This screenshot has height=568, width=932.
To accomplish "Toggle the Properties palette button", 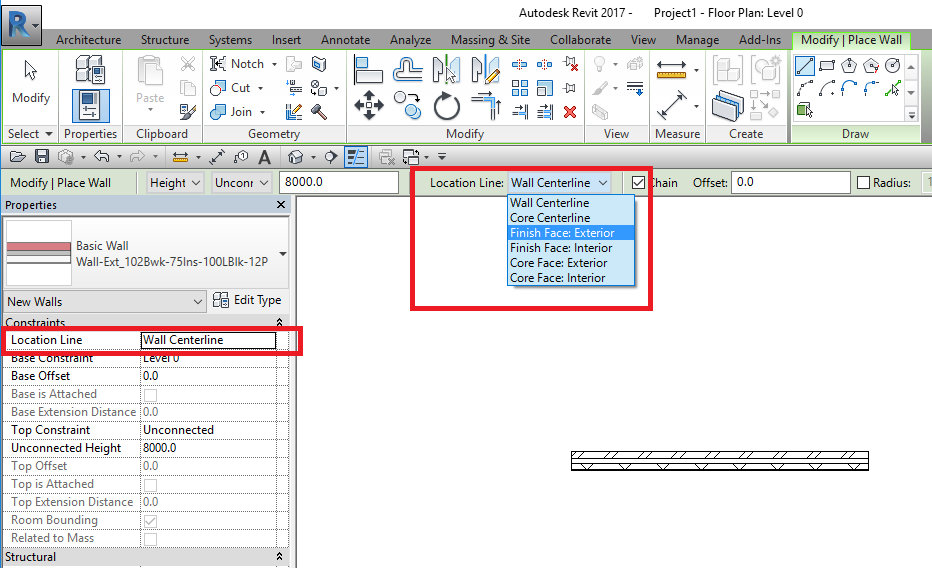I will point(90,105).
